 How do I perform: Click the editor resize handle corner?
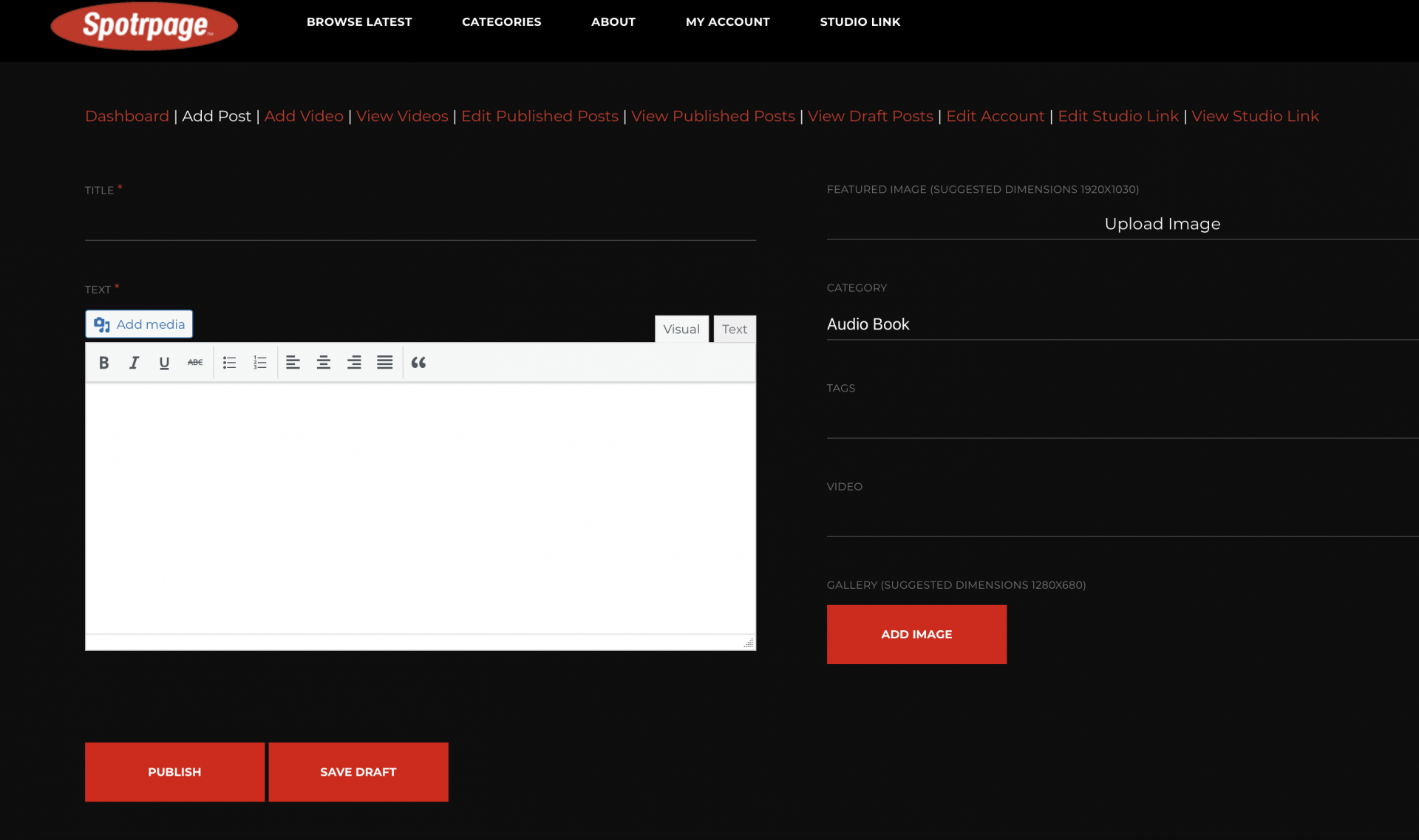tap(749, 643)
